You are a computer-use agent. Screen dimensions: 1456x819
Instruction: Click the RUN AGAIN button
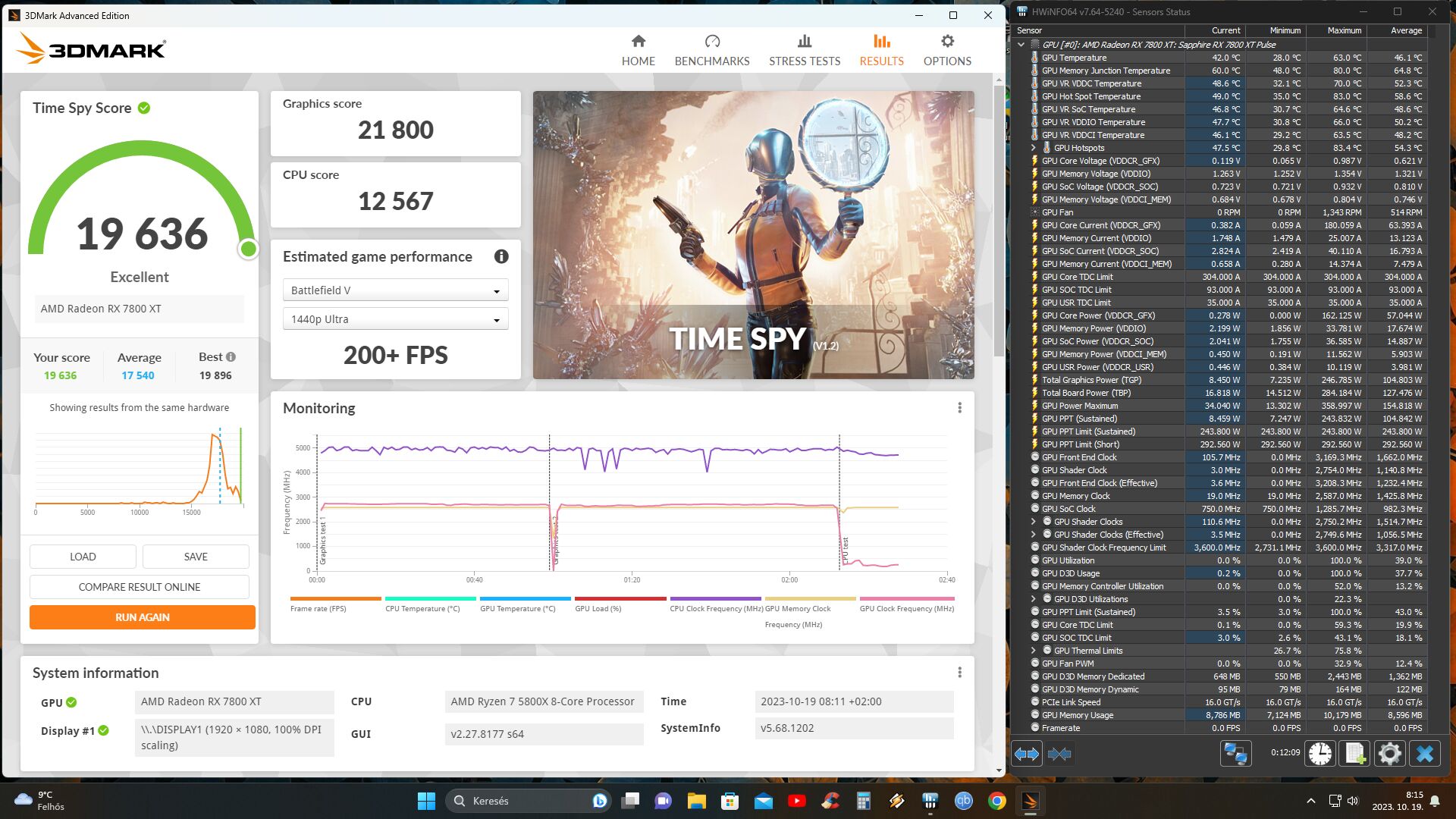[142, 617]
